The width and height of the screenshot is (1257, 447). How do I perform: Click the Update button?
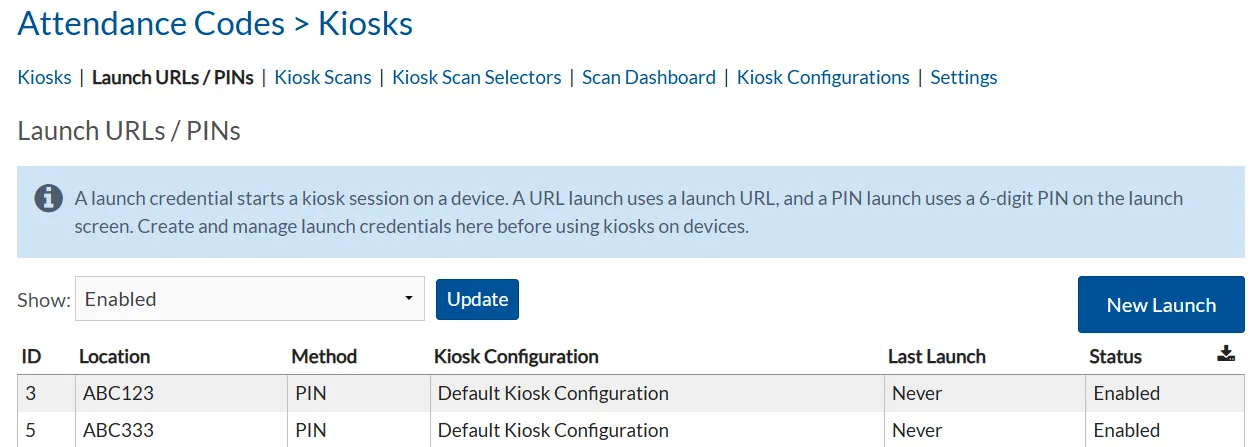(477, 299)
